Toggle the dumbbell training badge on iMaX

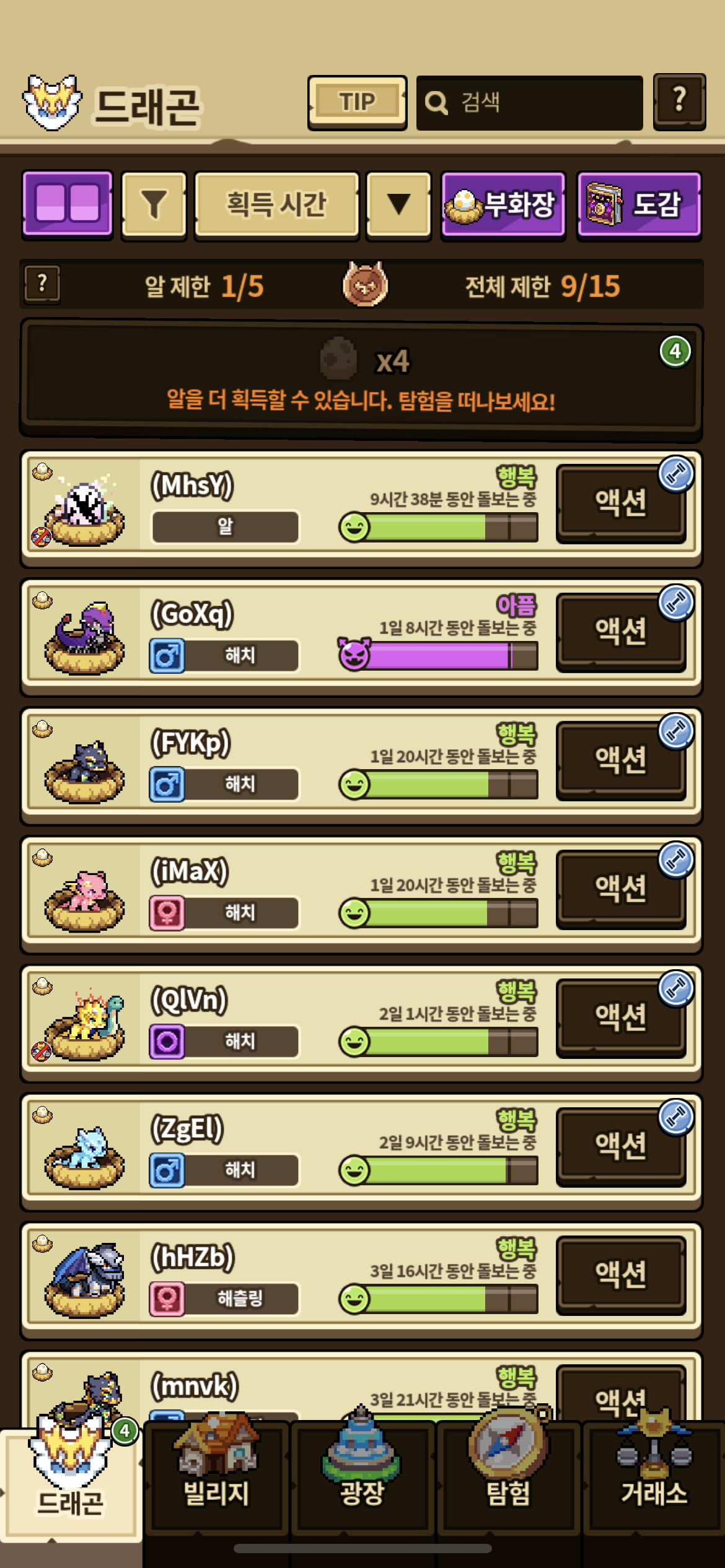[x=676, y=860]
